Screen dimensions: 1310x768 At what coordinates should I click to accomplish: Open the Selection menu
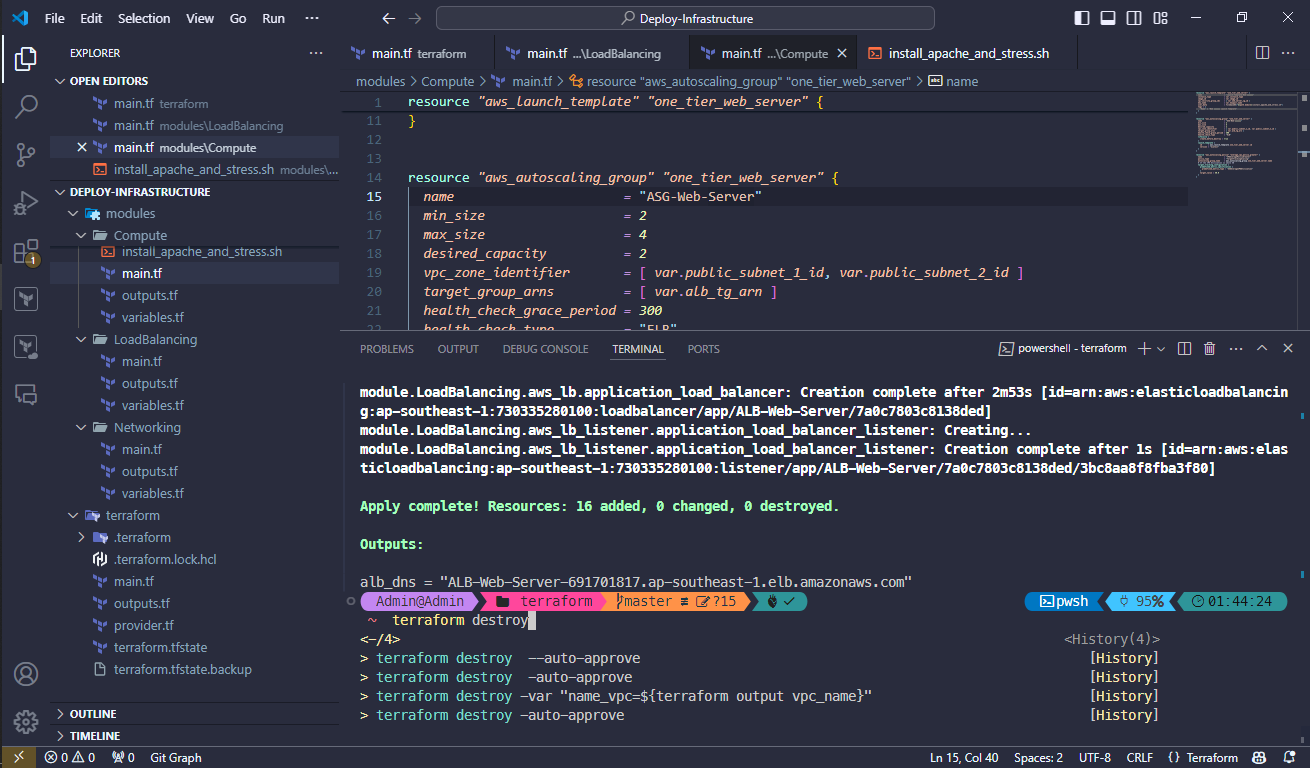(144, 18)
